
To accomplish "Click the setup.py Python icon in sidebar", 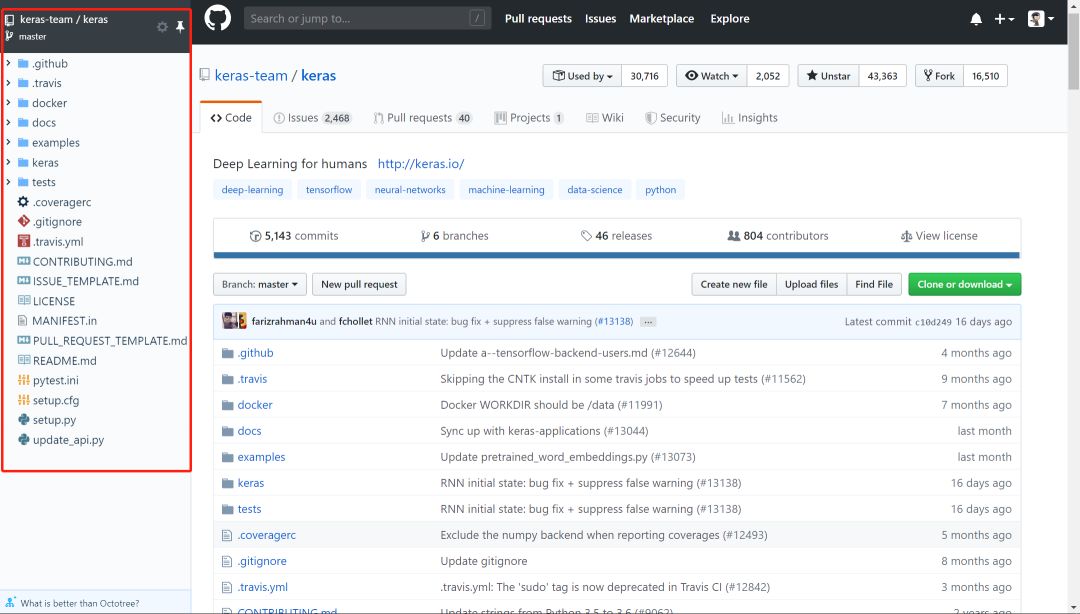I will pos(23,420).
